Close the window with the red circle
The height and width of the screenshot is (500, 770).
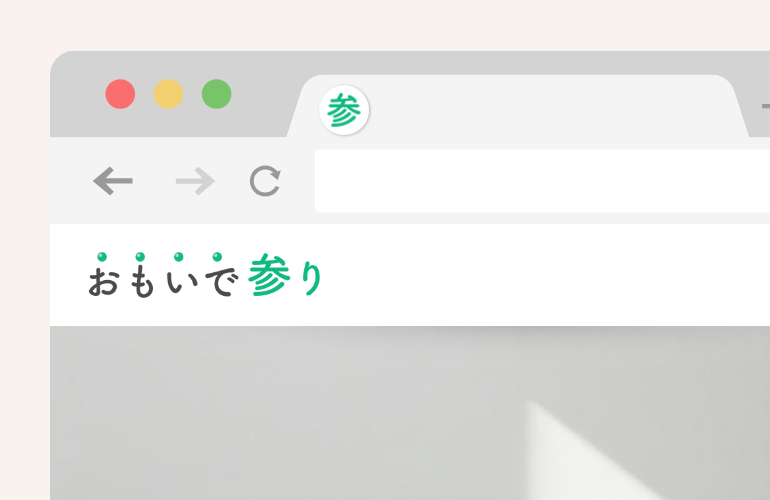120,94
